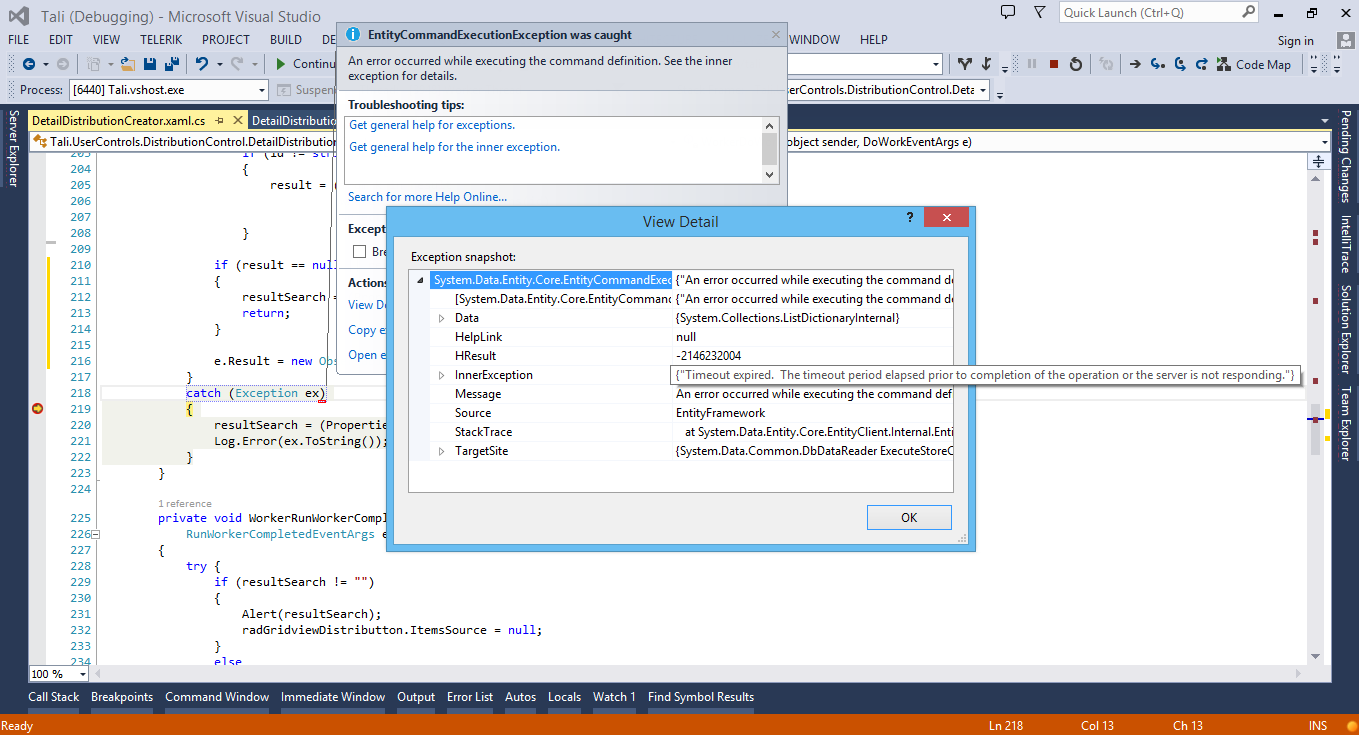The image size is (1359, 735).
Task: Click the greyed Redo arrow icon
Action: point(236,64)
